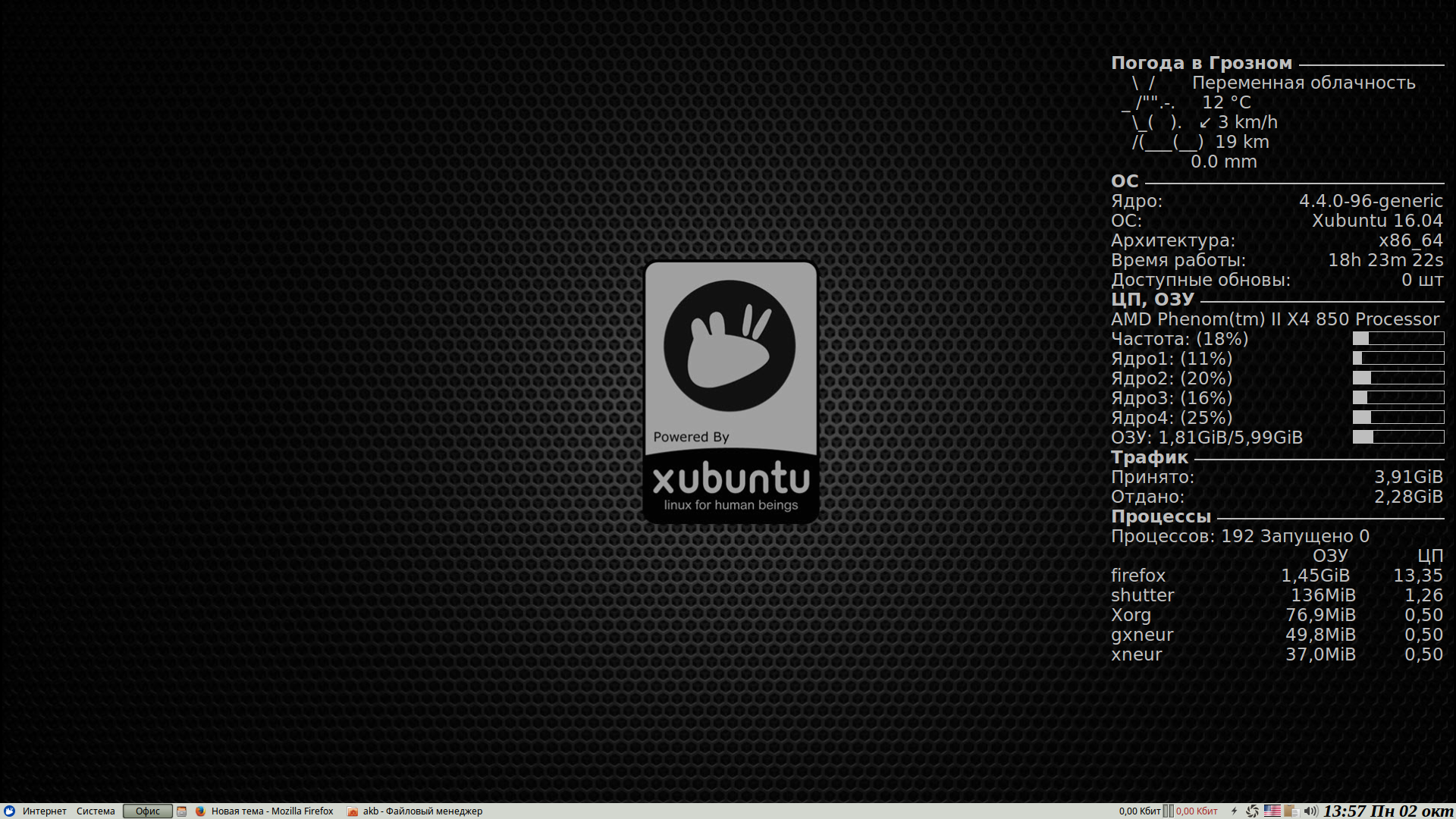Click the Отдано value 2,28GiB
This screenshot has height=819, width=1456.
[1409, 497]
